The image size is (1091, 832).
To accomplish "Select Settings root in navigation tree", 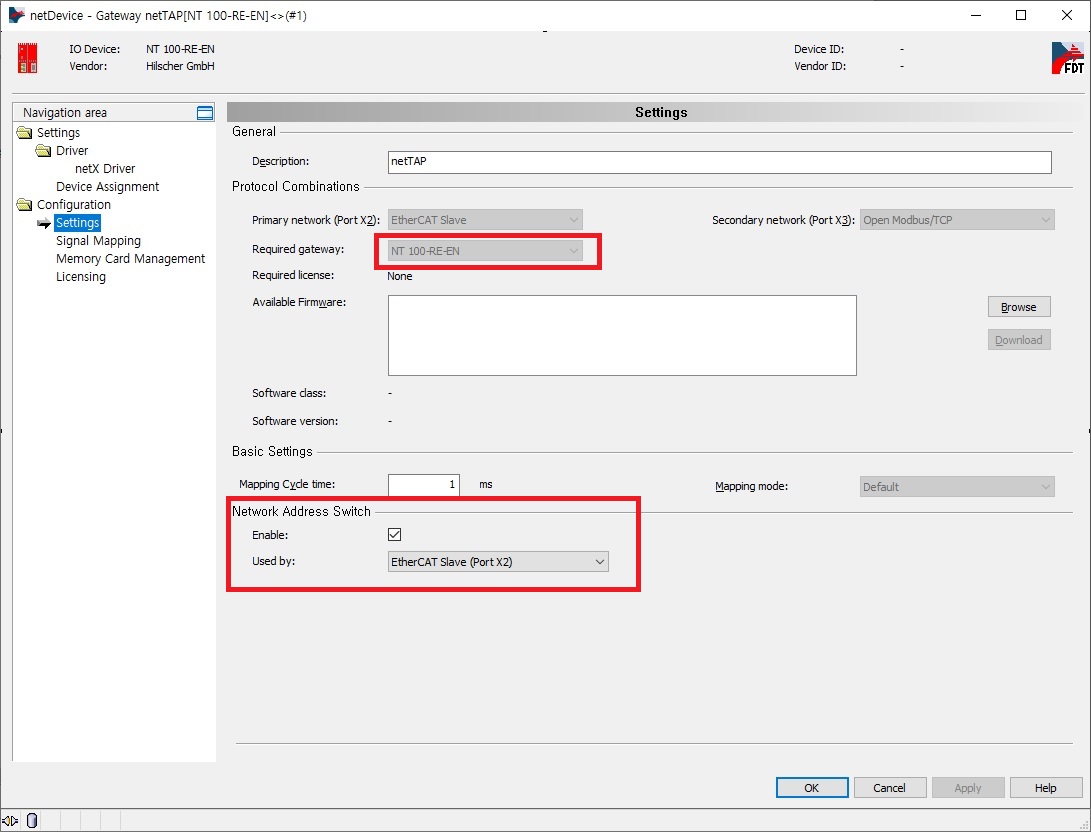I will (58, 133).
